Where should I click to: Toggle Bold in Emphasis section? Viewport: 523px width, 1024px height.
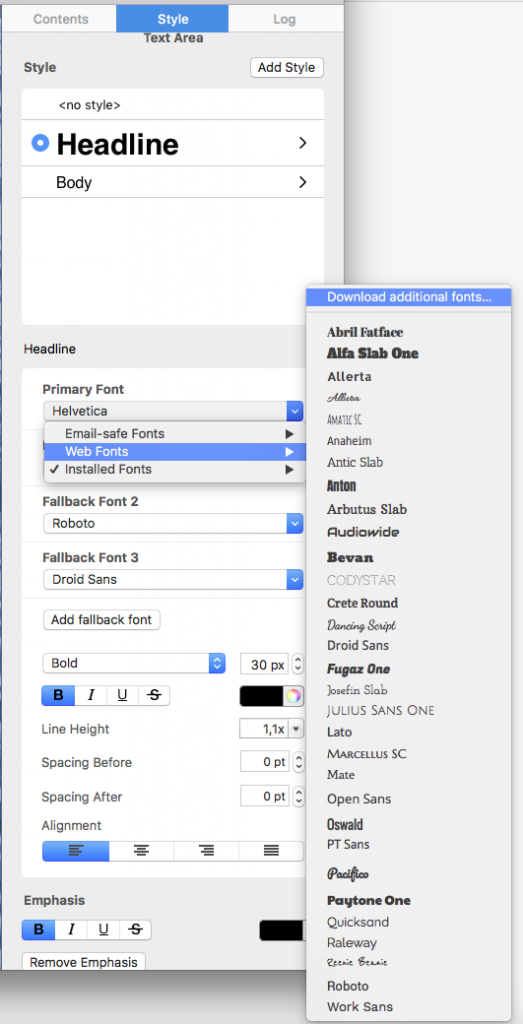click(39, 929)
